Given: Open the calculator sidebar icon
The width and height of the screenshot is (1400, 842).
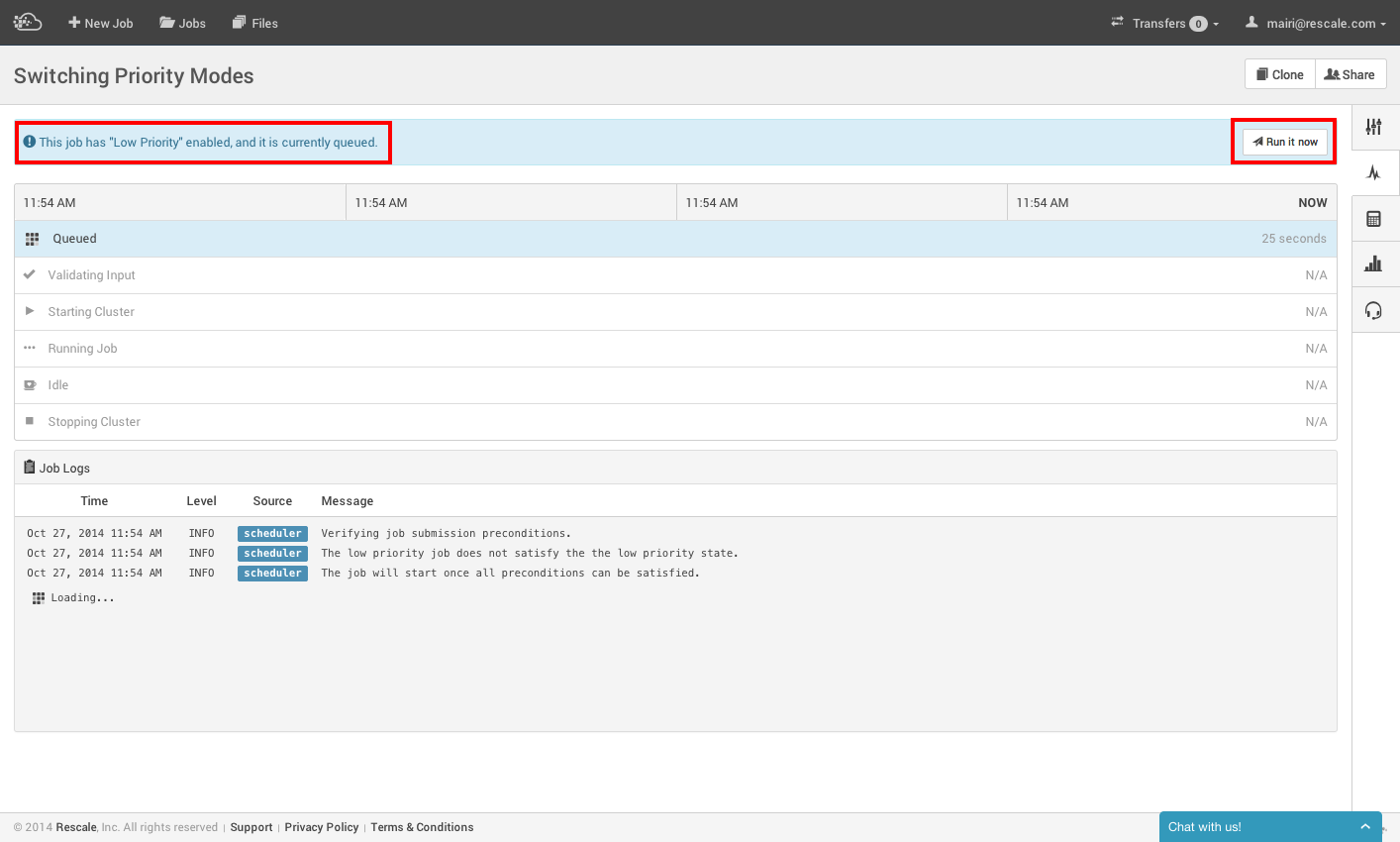Looking at the screenshot, I should [1373, 219].
